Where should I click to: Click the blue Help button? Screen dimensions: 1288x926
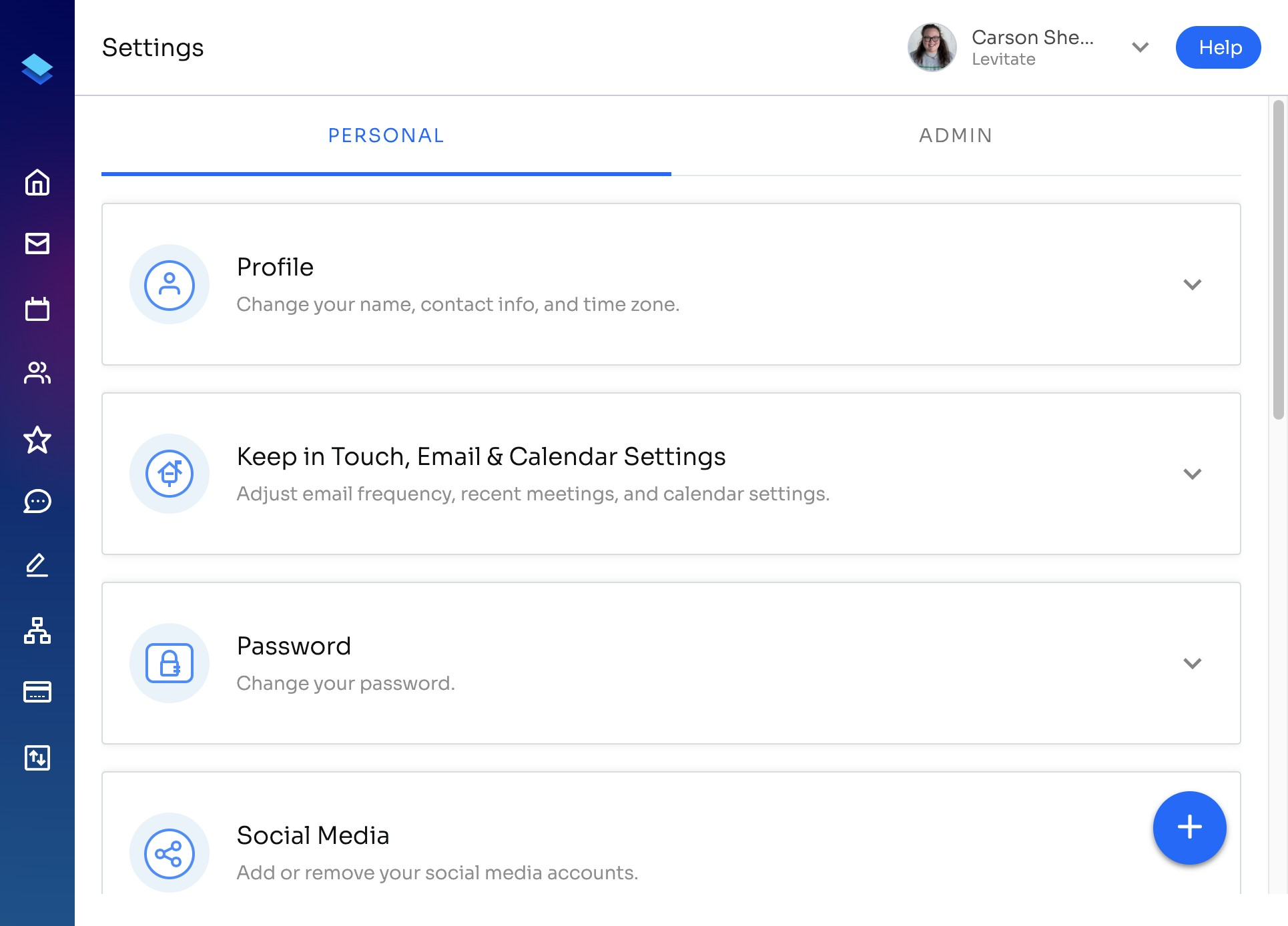point(1219,47)
